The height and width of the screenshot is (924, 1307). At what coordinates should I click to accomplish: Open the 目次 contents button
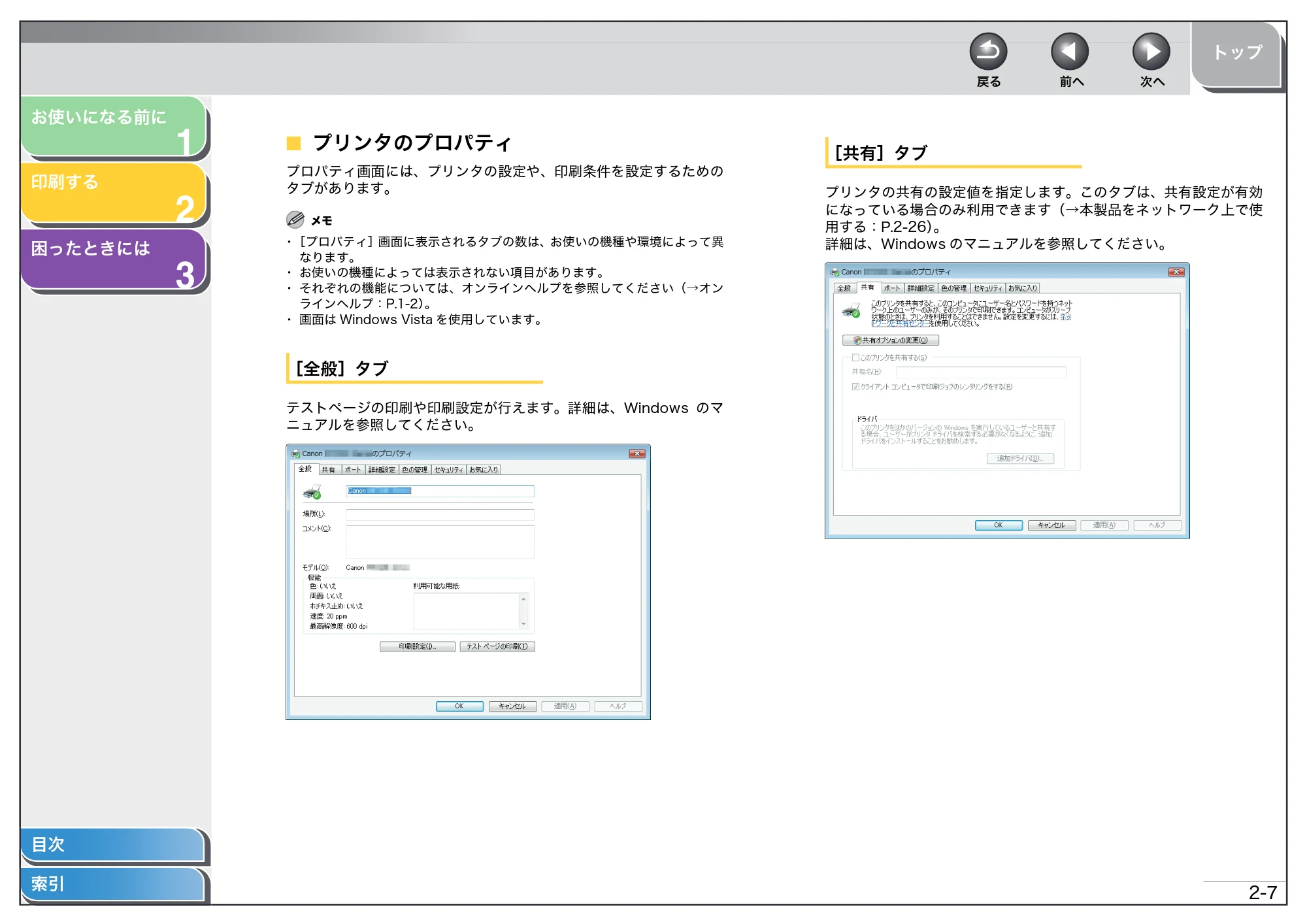point(112,844)
